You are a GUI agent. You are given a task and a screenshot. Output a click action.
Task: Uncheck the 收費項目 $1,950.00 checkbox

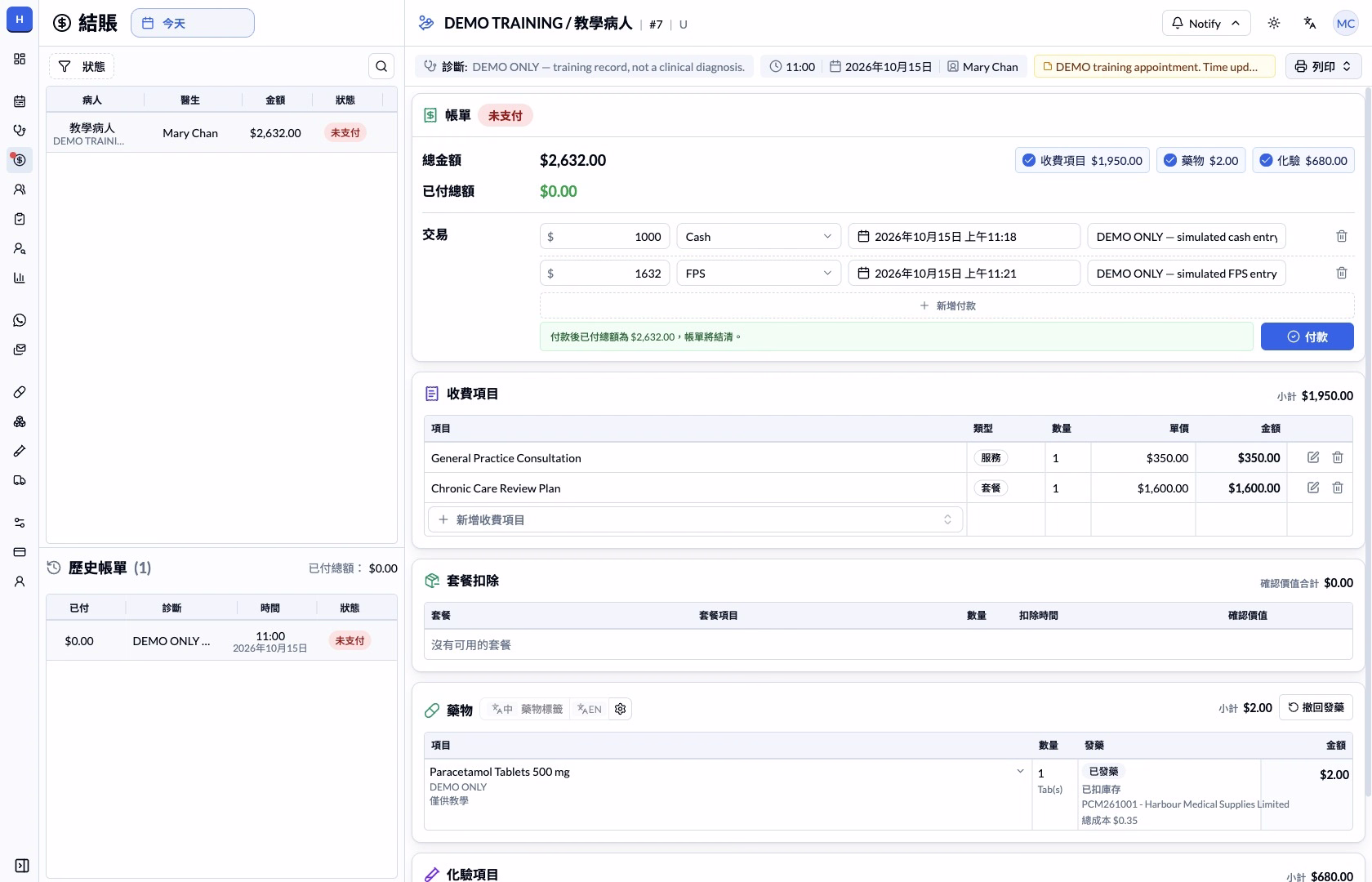point(1029,160)
